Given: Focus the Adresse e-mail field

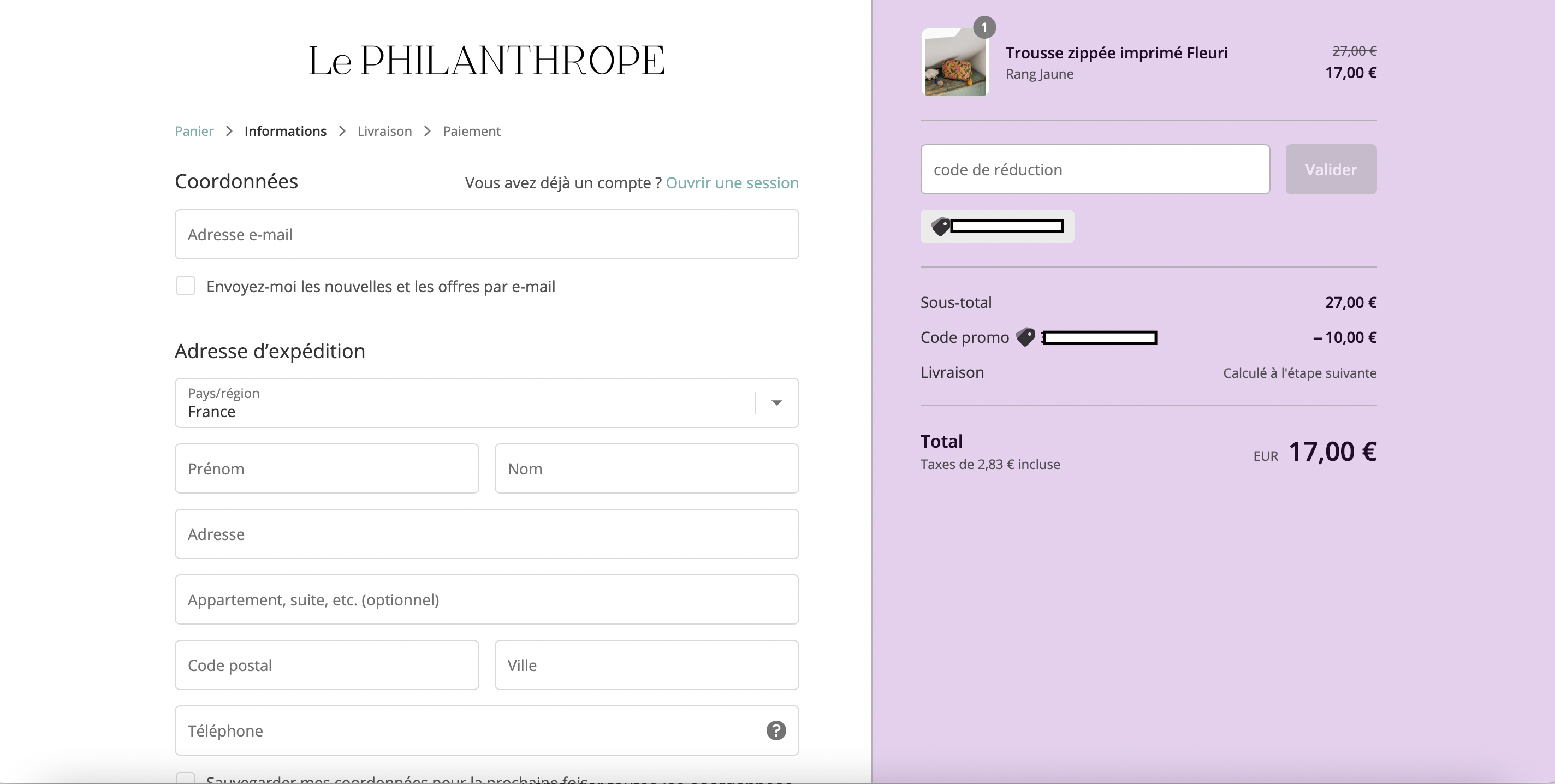Looking at the screenshot, I should [486, 235].
